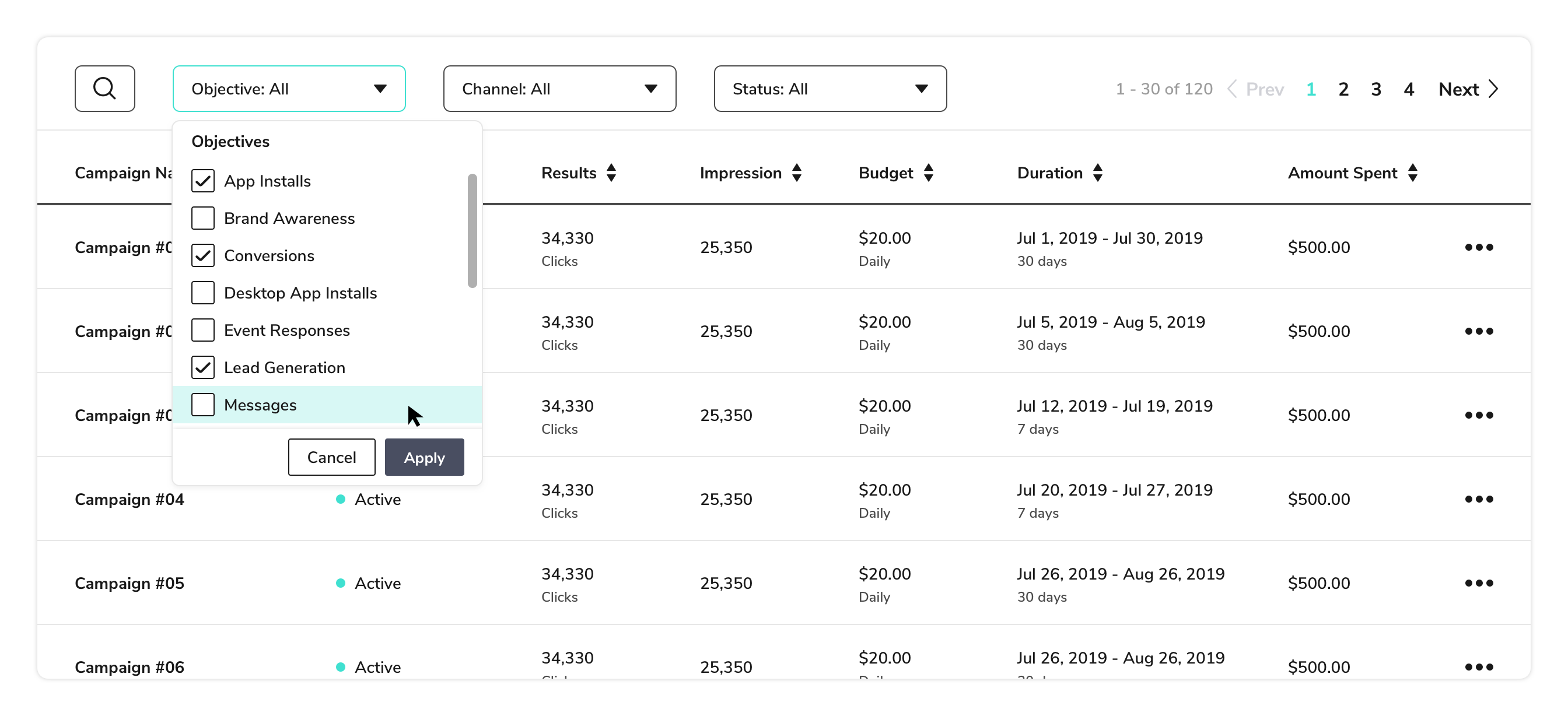Collapse the Objective: All dropdown
This screenshot has width=1568, height=716.
(289, 89)
